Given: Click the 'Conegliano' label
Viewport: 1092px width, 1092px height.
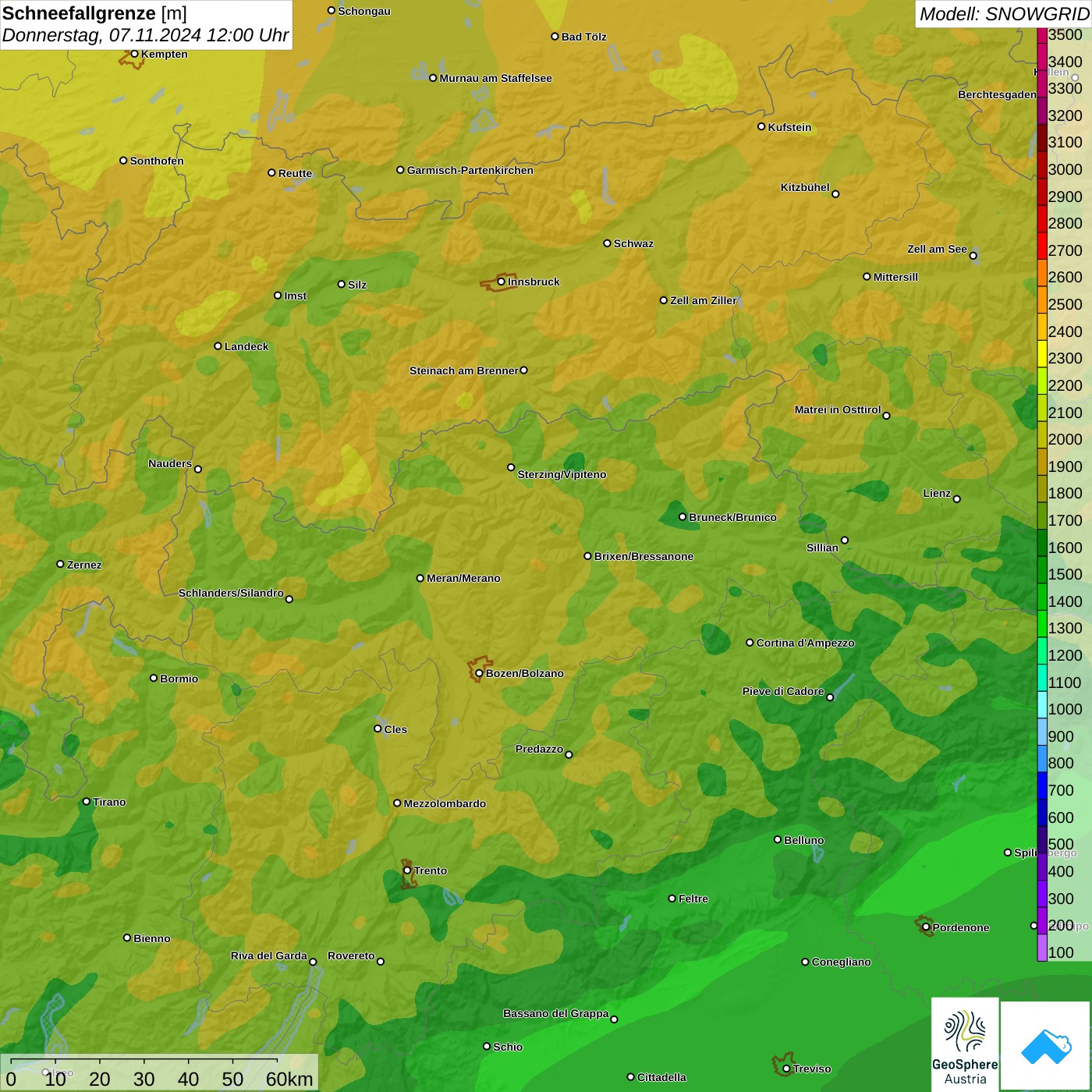Looking at the screenshot, I should [841, 962].
